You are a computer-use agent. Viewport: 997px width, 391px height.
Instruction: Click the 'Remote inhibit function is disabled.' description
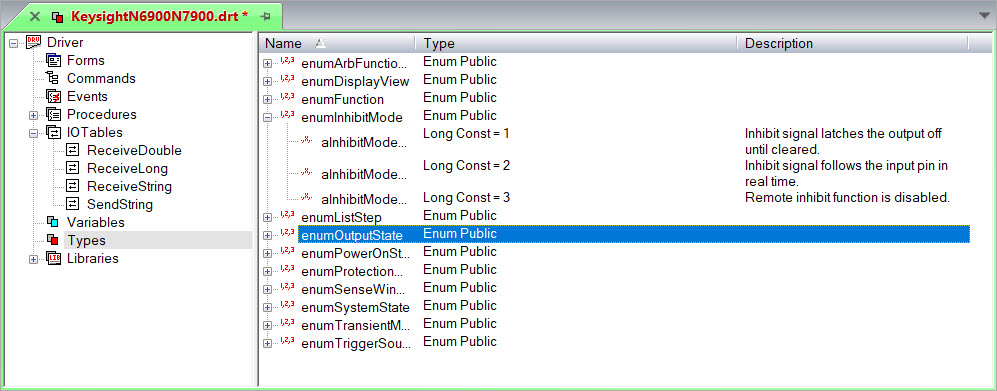[847, 198]
